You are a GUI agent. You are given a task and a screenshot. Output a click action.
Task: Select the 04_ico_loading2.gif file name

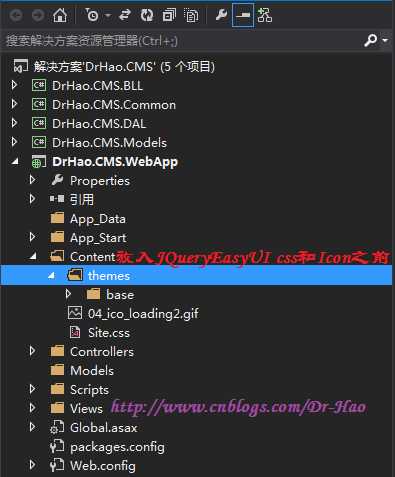[143, 314]
